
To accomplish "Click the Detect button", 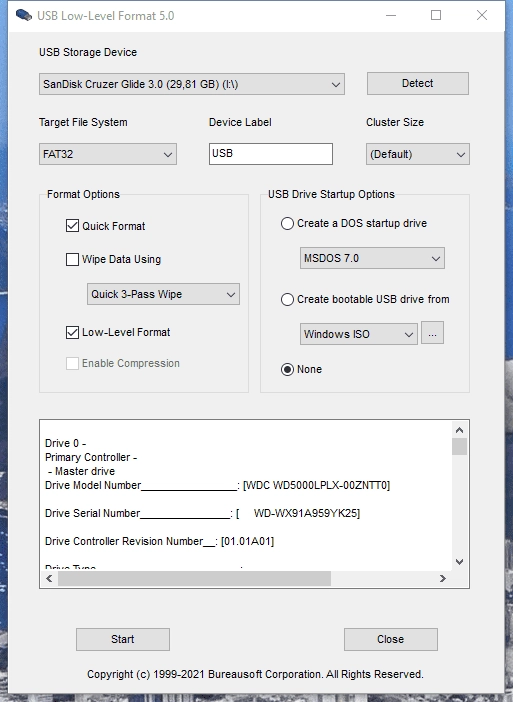I will coord(418,83).
